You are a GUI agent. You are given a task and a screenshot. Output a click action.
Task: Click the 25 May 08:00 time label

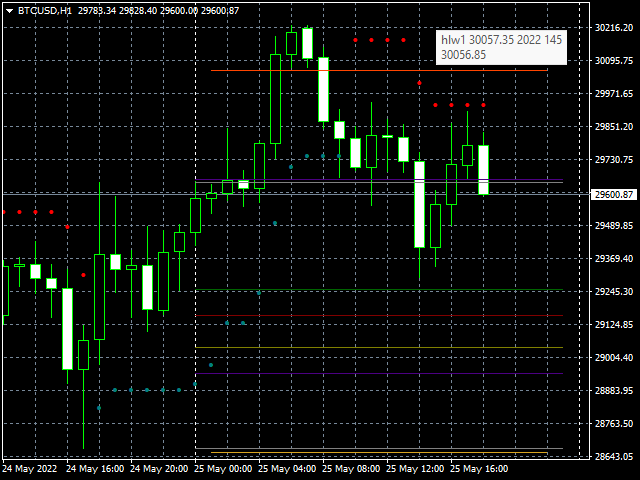pos(351,469)
